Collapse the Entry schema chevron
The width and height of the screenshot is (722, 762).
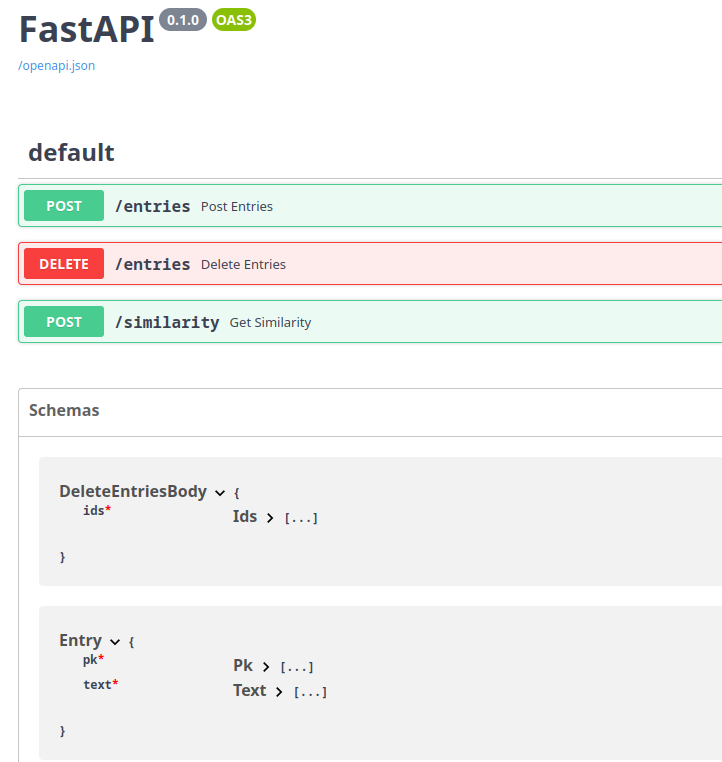115,642
